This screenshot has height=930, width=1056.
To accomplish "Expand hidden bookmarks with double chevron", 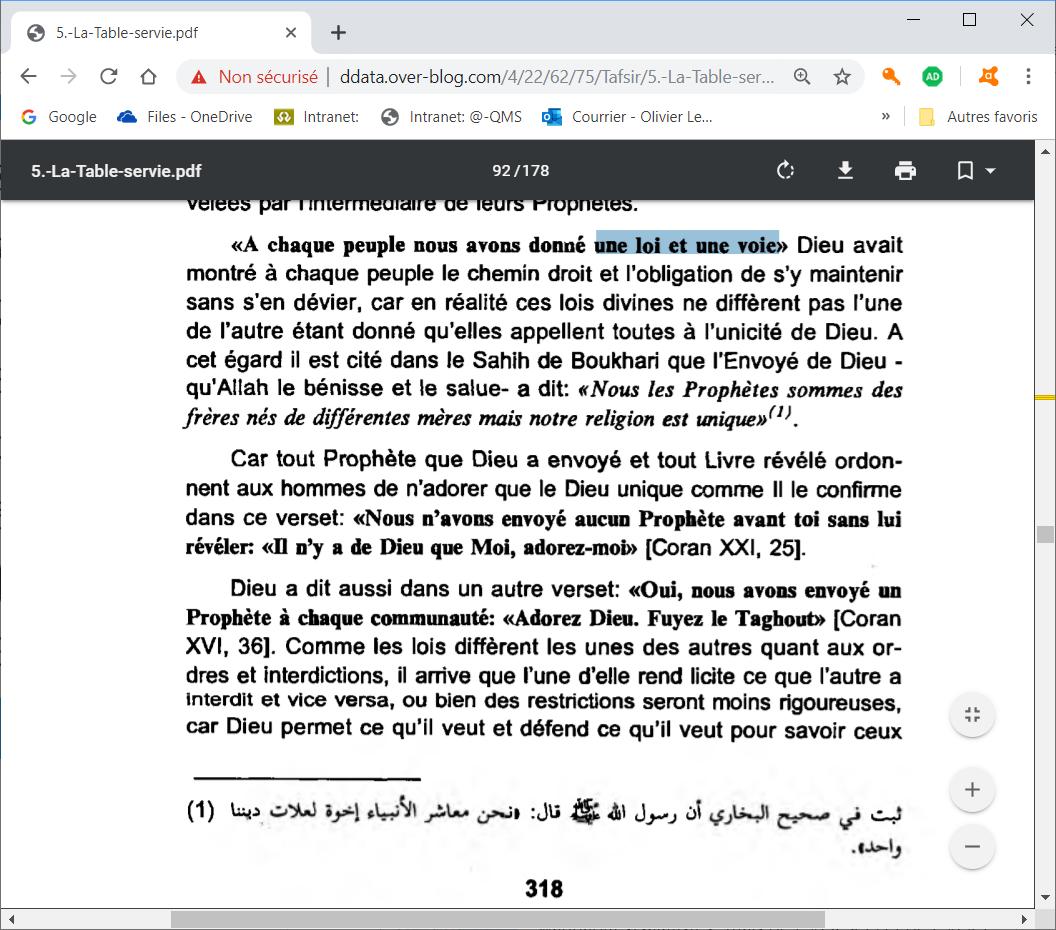I will tap(886, 117).
